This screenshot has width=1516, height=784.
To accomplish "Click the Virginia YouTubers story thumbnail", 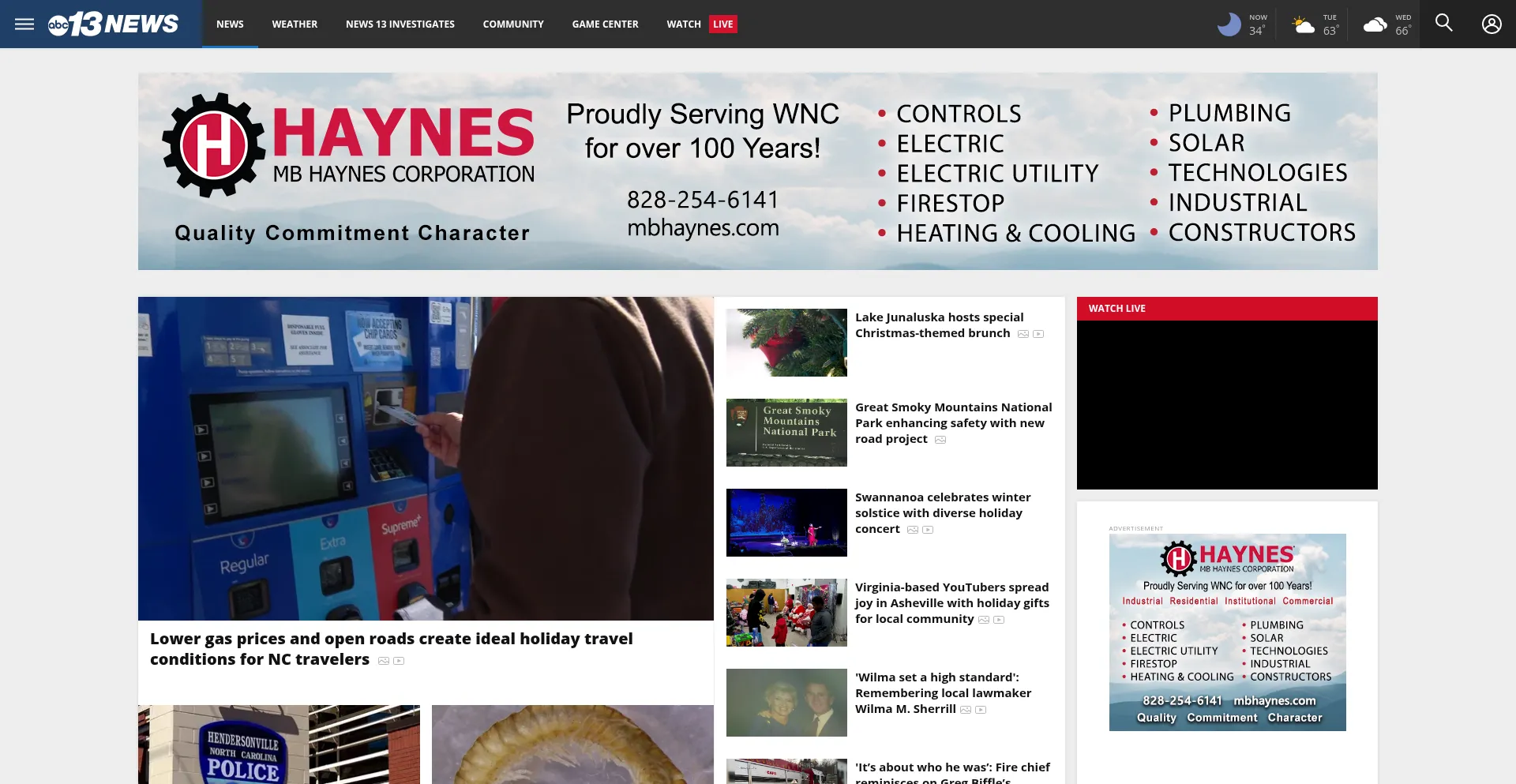I will 786,613.
